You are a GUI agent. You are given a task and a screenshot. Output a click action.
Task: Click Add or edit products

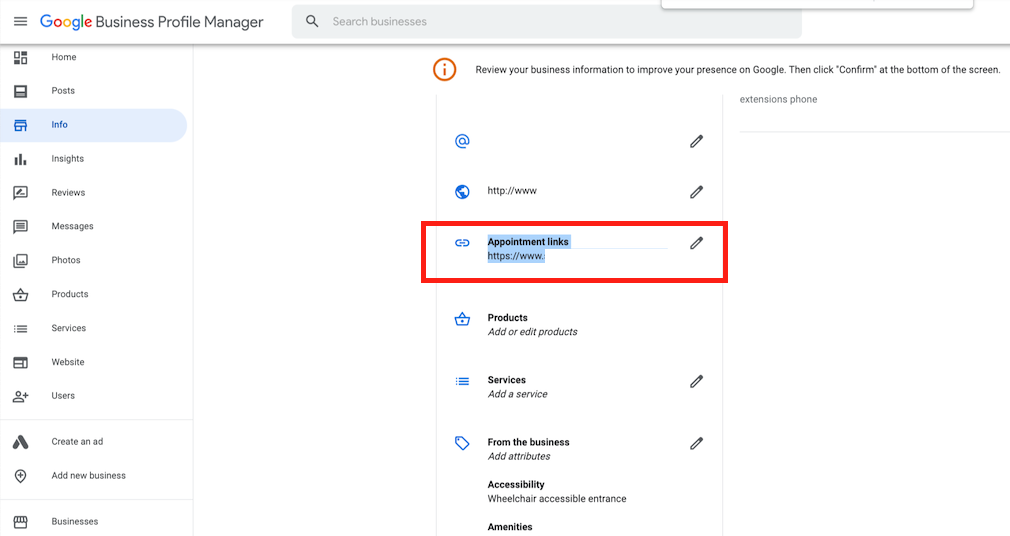point(533,332)
